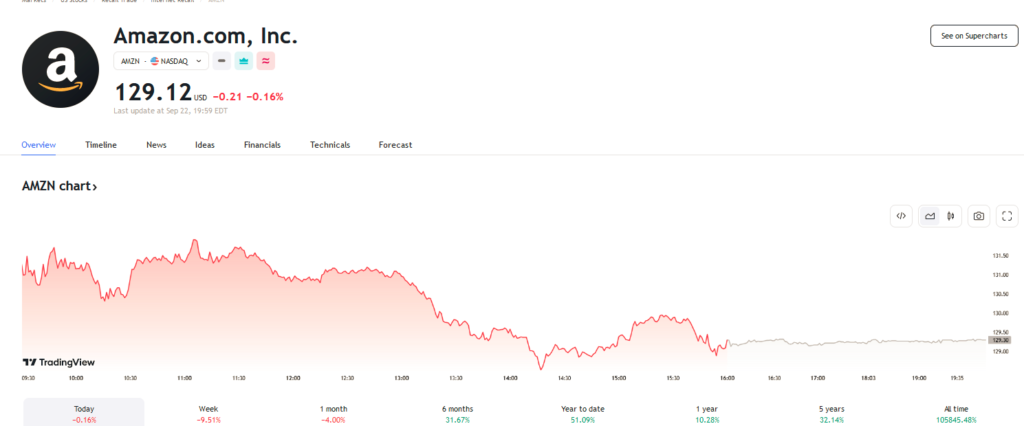Viewport: 1024px width, 426px height.
Task: Open the Financials tab
Action: click(262, 145)
